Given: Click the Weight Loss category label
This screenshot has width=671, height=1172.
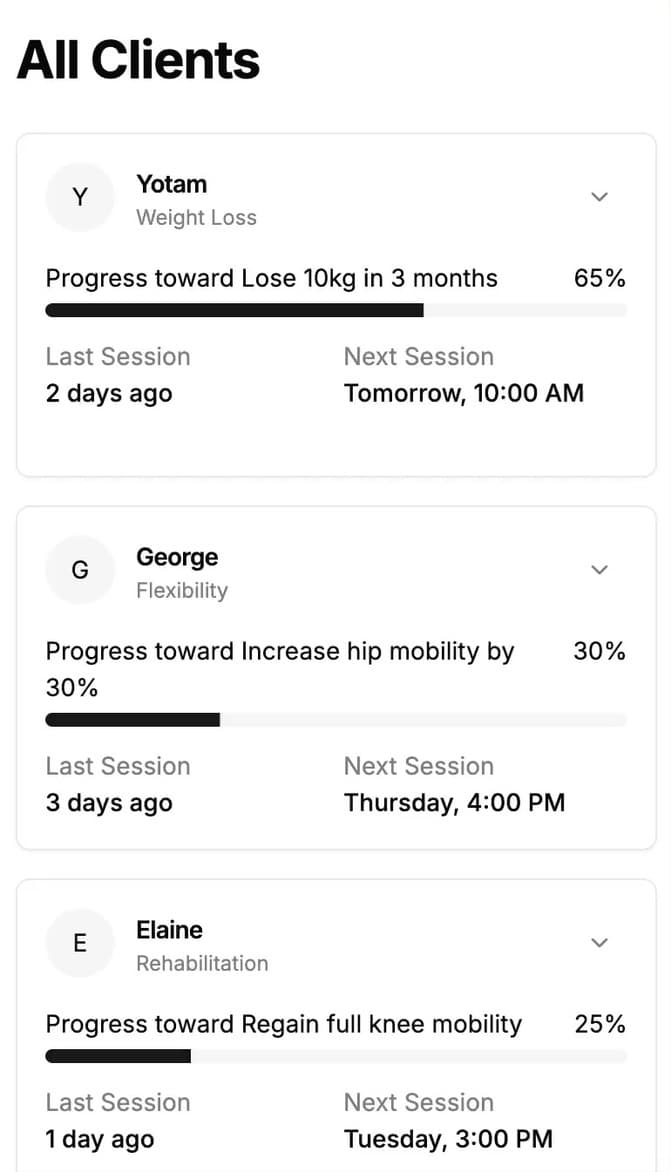Looking at the screenshot, I should (196, 218).
